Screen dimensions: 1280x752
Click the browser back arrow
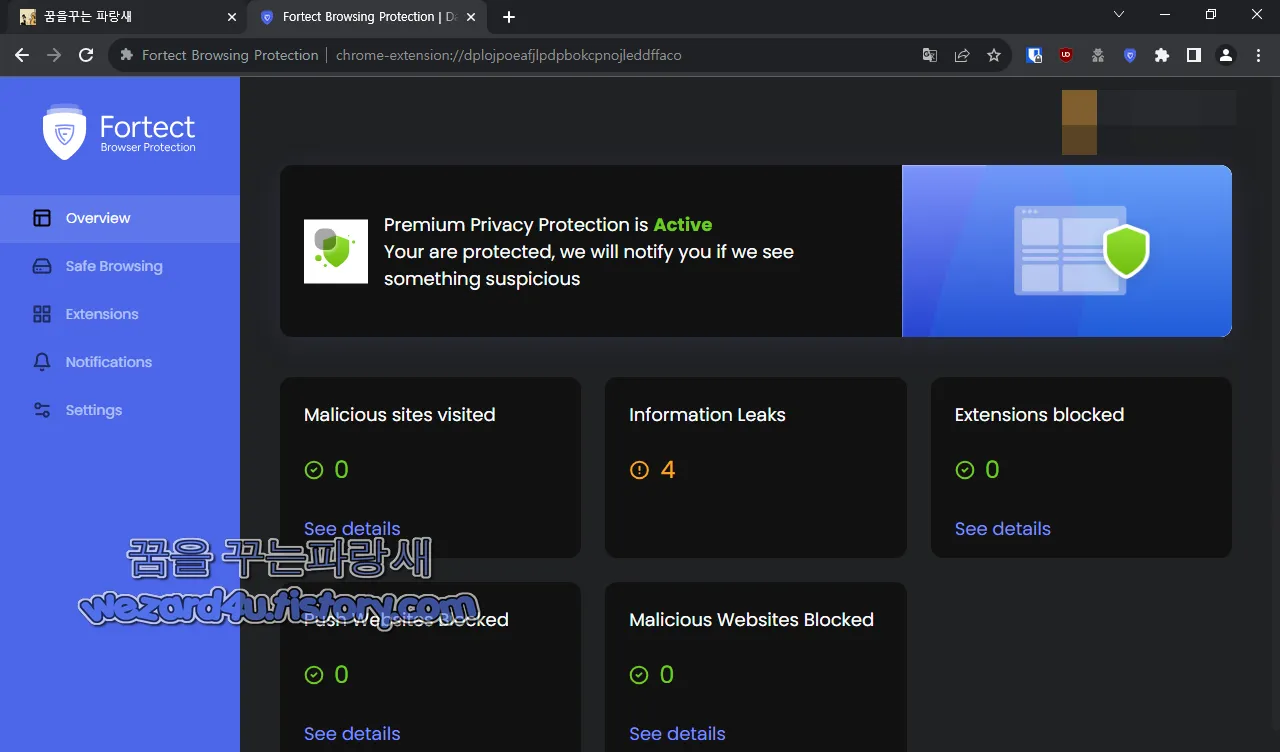click(x=22, y=55)
